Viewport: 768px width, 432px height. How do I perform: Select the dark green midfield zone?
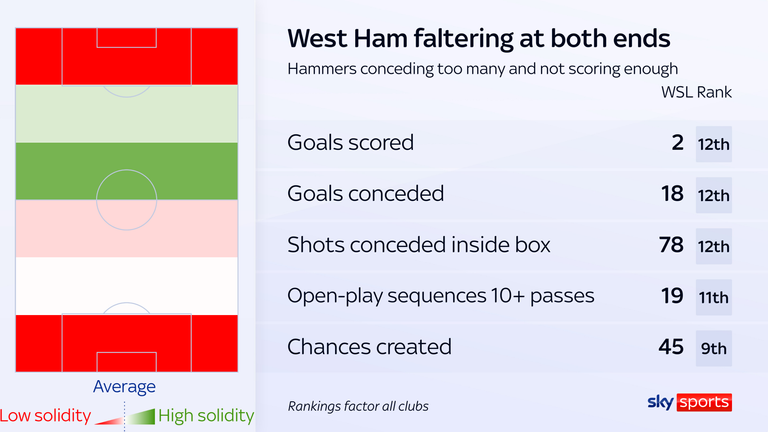click(60, 171)
